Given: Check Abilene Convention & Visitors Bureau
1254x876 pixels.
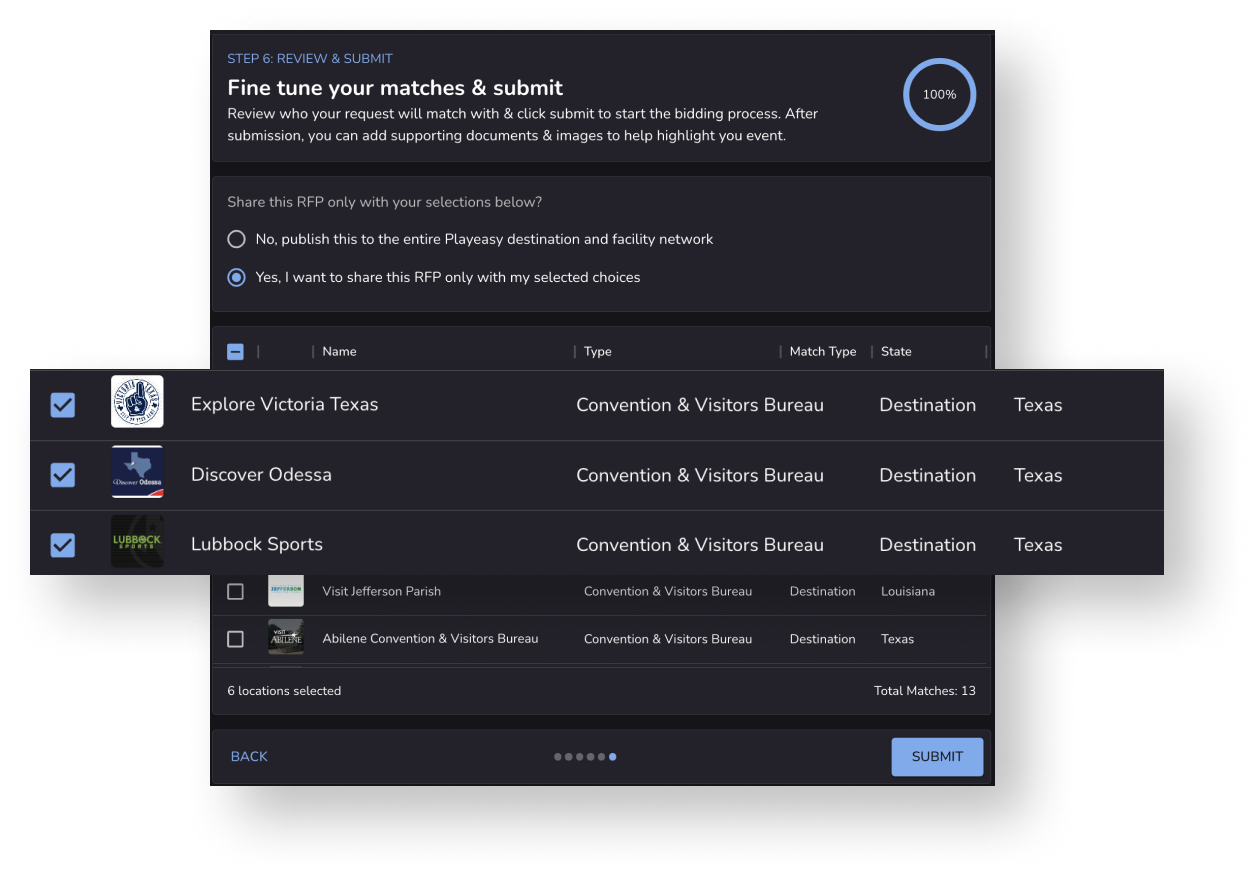Looking at the screenshot, I should pyautogui.click(x=235, y=638).
